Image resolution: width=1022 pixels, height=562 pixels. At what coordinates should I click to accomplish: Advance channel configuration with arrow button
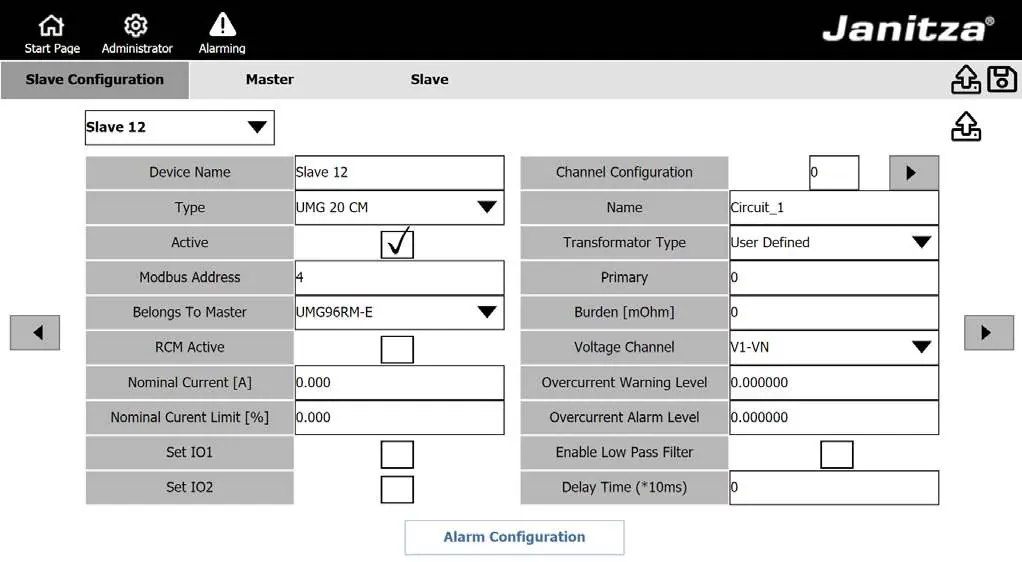pos(914,172)
